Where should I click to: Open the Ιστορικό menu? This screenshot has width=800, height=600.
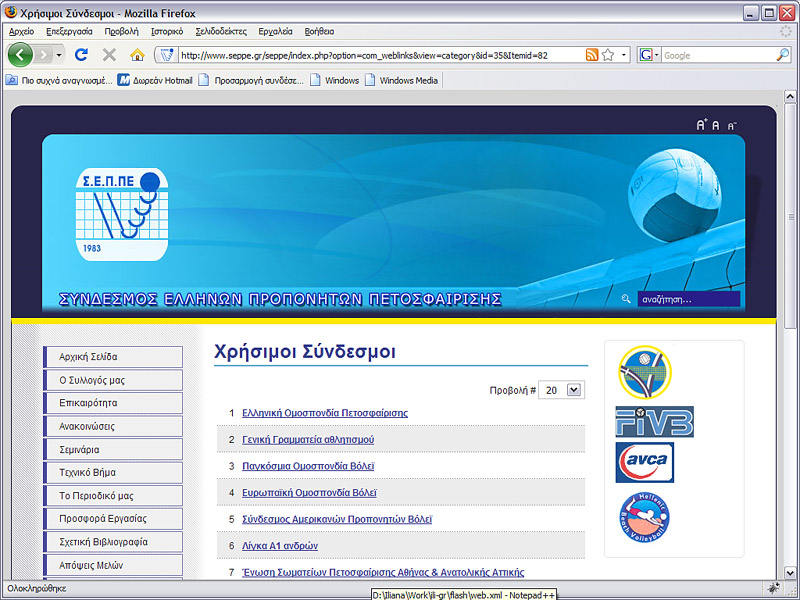(x=167, y=32)
